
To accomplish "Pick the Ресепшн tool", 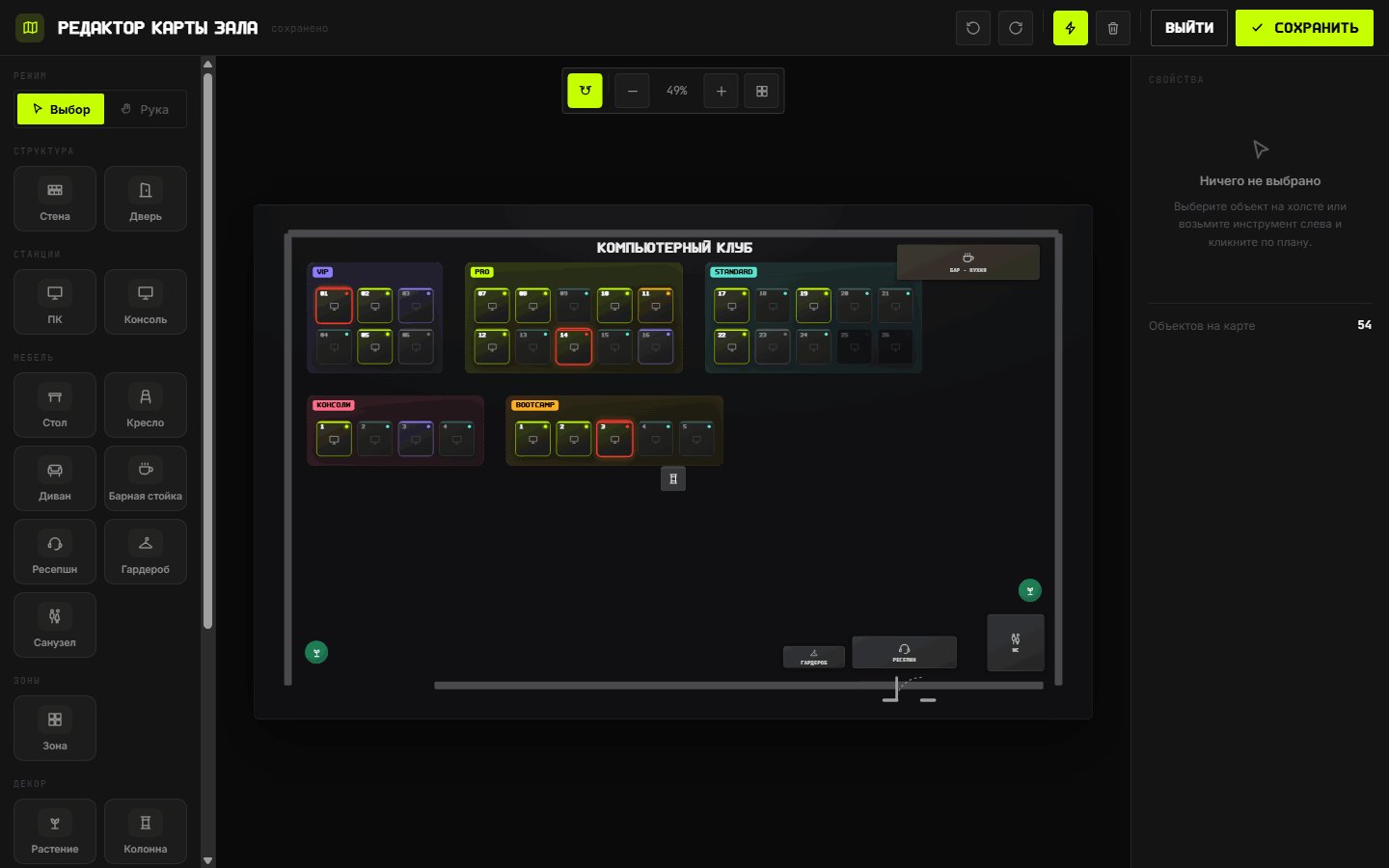I will tap(55, 552).
